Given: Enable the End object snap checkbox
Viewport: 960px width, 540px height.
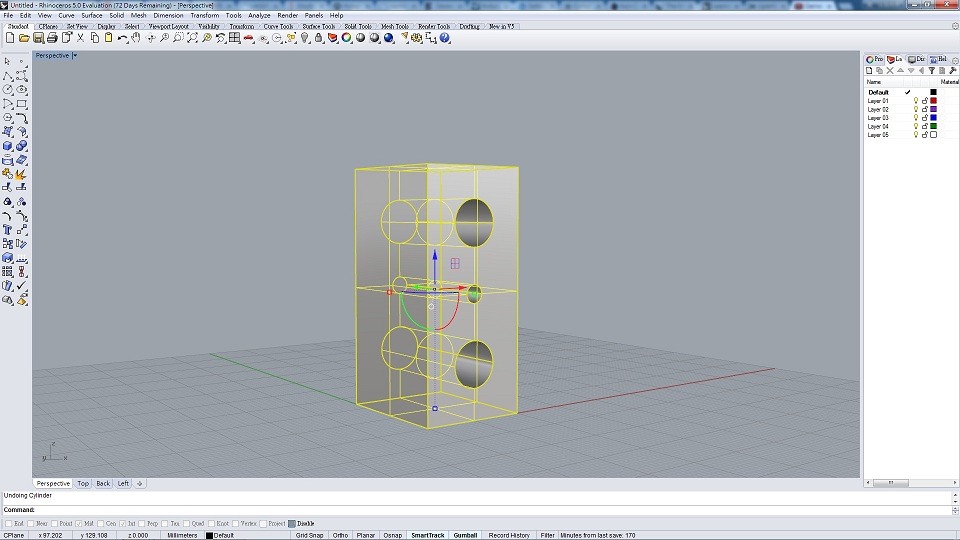Looking at the screenshot, I should [x=9, y=523].
